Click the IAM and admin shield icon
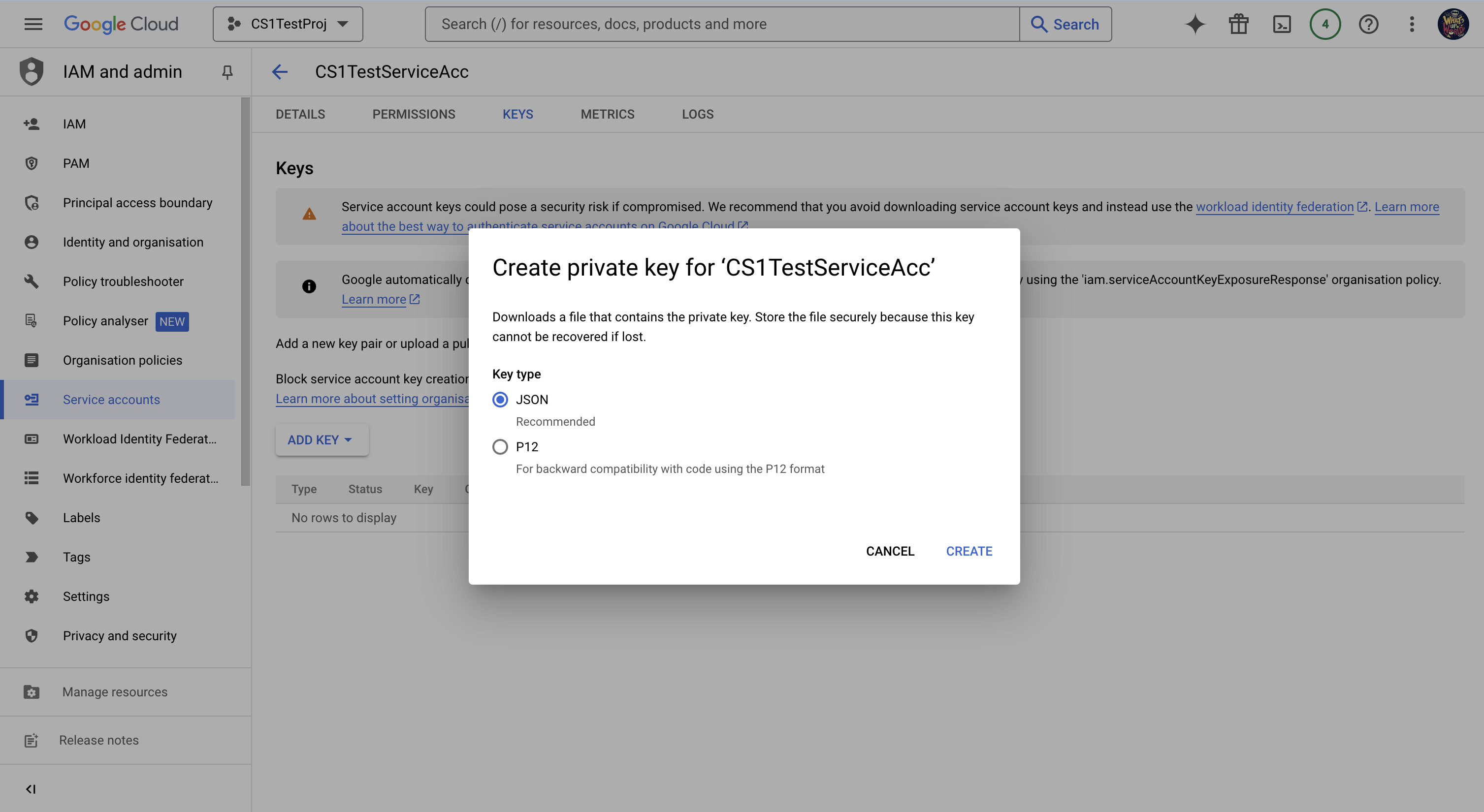 pos(32,71)
